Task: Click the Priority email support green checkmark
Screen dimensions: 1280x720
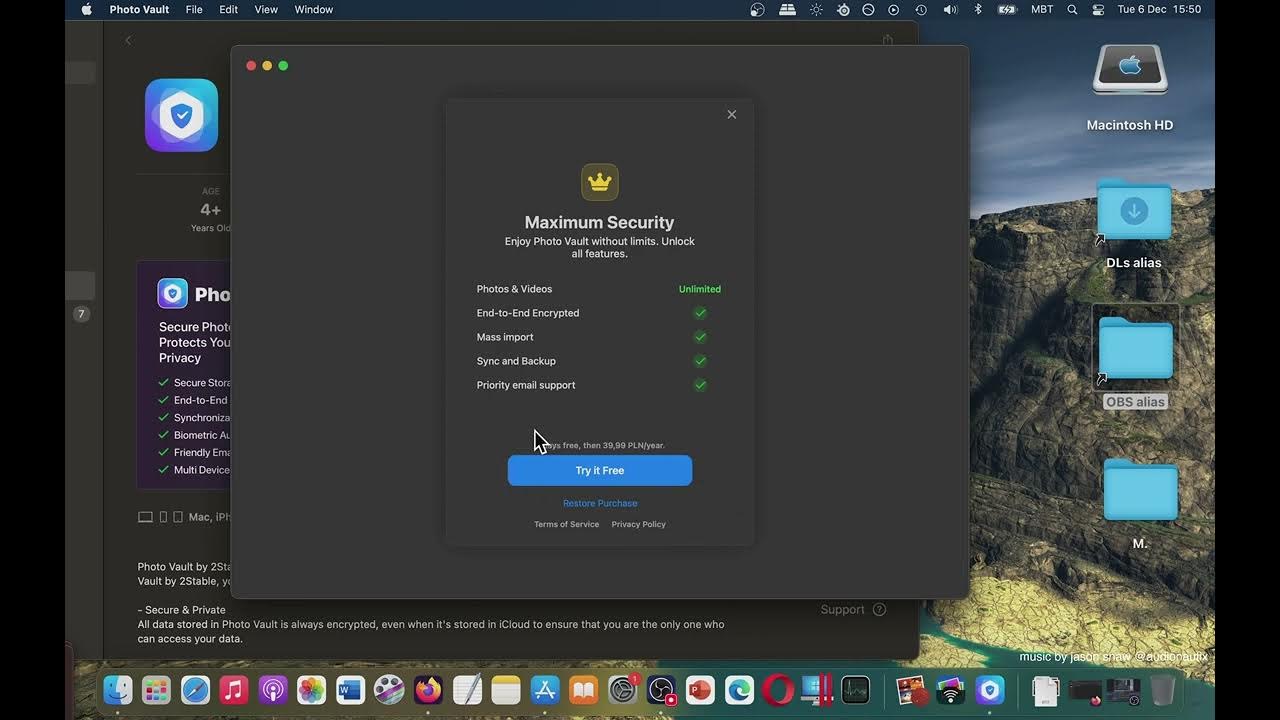Action: pos(700,385)
